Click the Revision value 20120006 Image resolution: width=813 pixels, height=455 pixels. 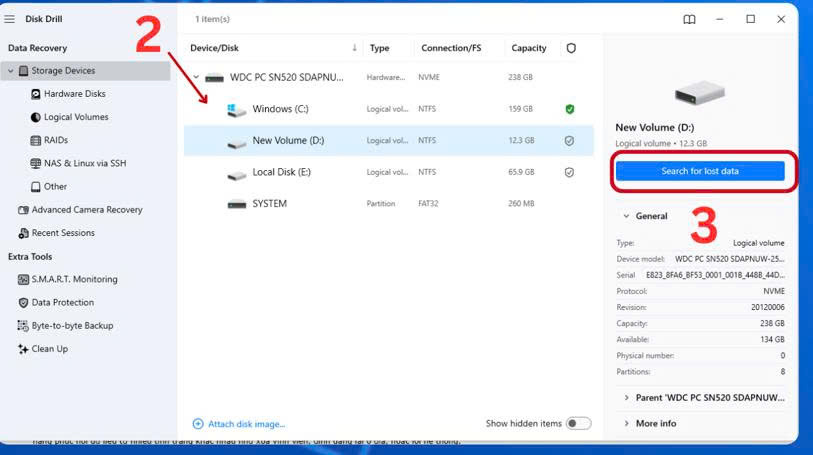(x=767, y=307)
